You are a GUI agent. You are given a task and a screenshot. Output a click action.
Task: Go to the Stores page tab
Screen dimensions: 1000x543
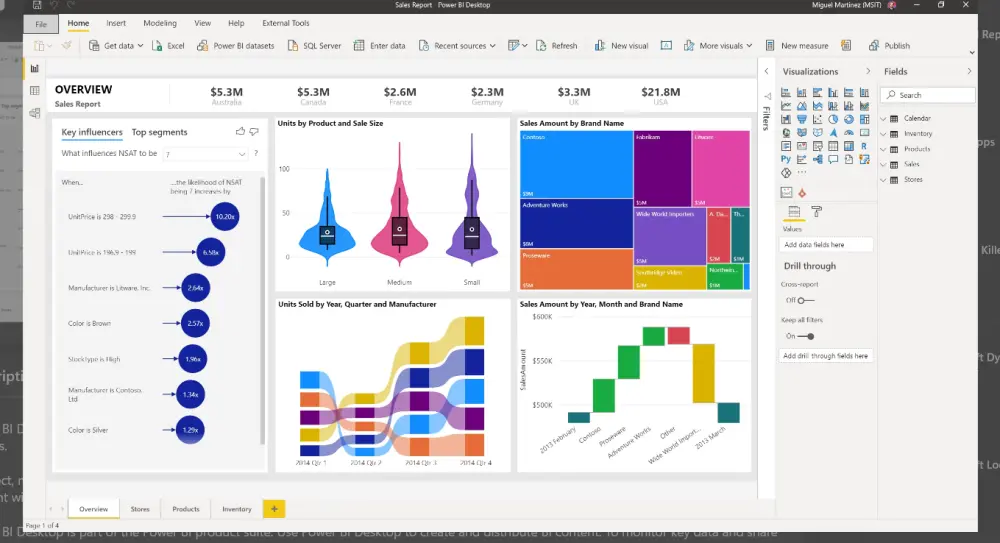click(x=140, y=509)
